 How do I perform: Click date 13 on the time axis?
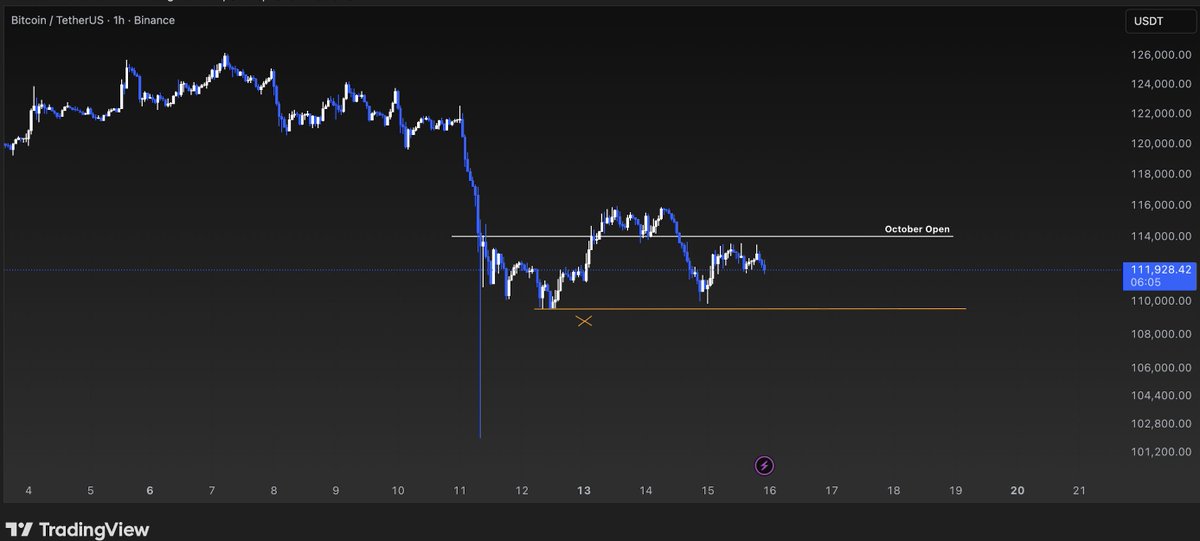pos(585,491)
